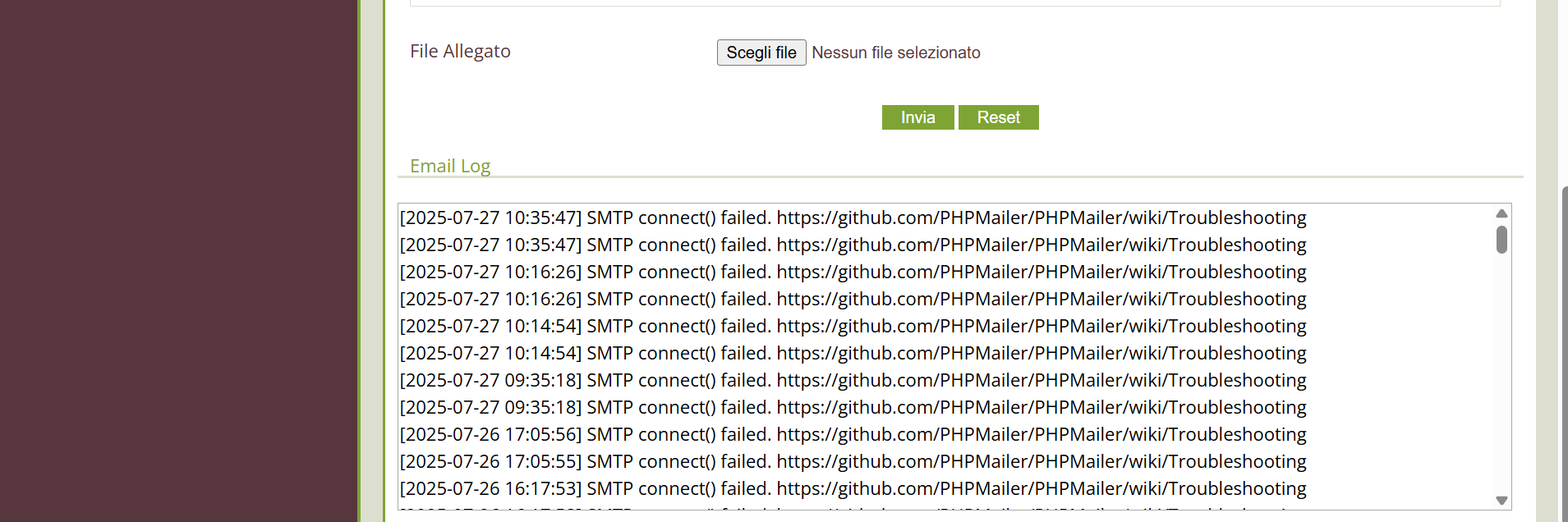
Task: Click the Nessun file selezionato text
Action: click(896, 53)
